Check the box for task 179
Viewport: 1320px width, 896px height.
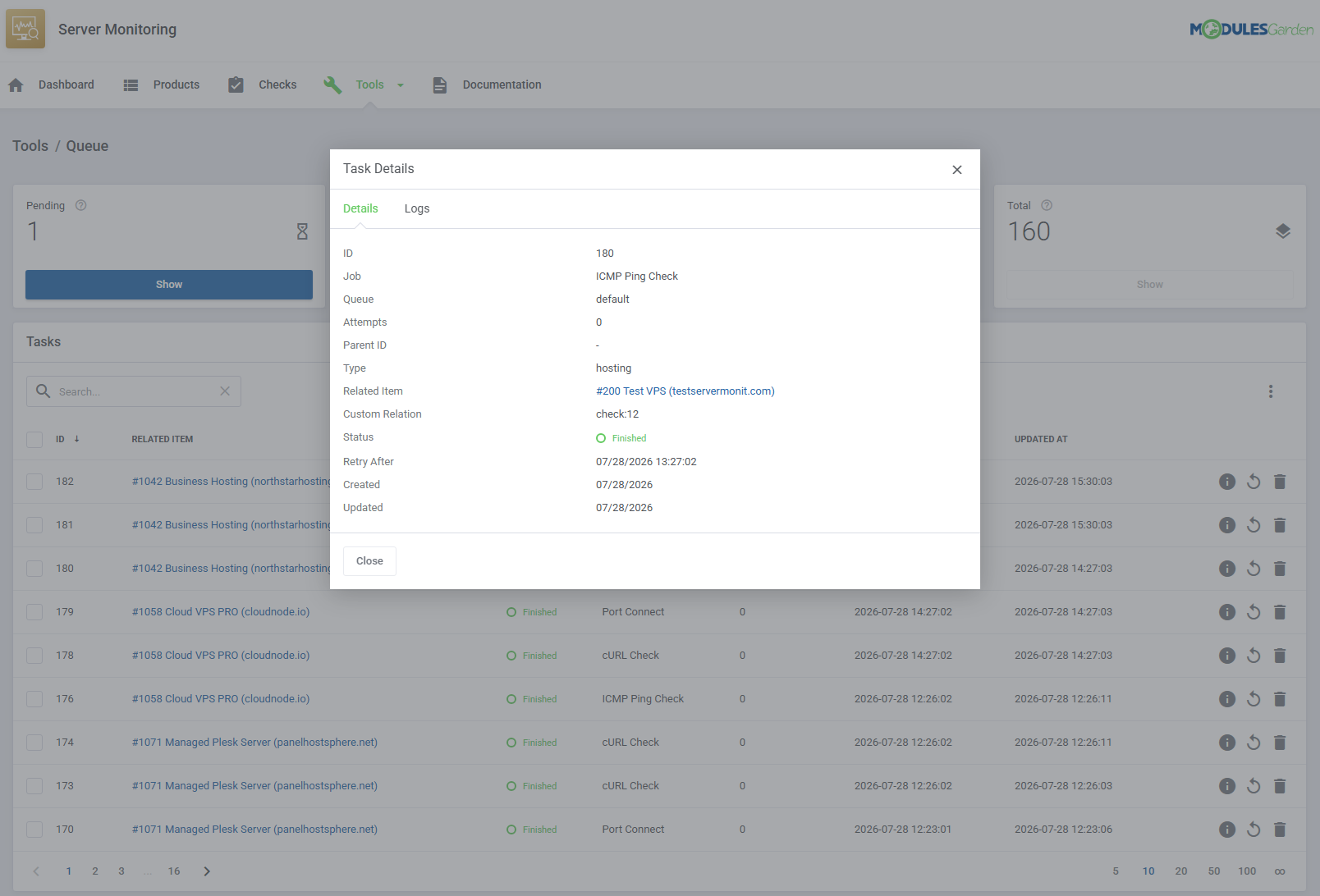(34, 612)
